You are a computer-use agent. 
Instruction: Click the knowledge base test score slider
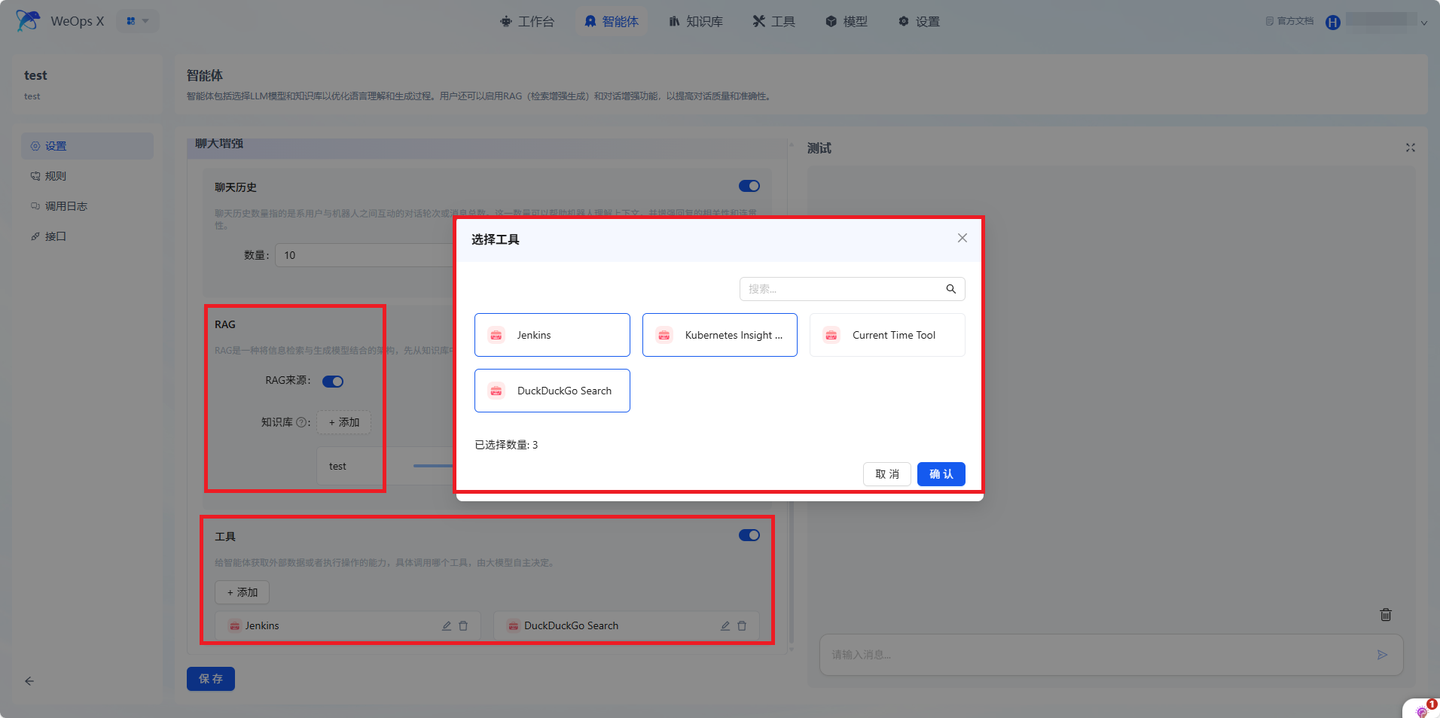(x=433, y=466)
